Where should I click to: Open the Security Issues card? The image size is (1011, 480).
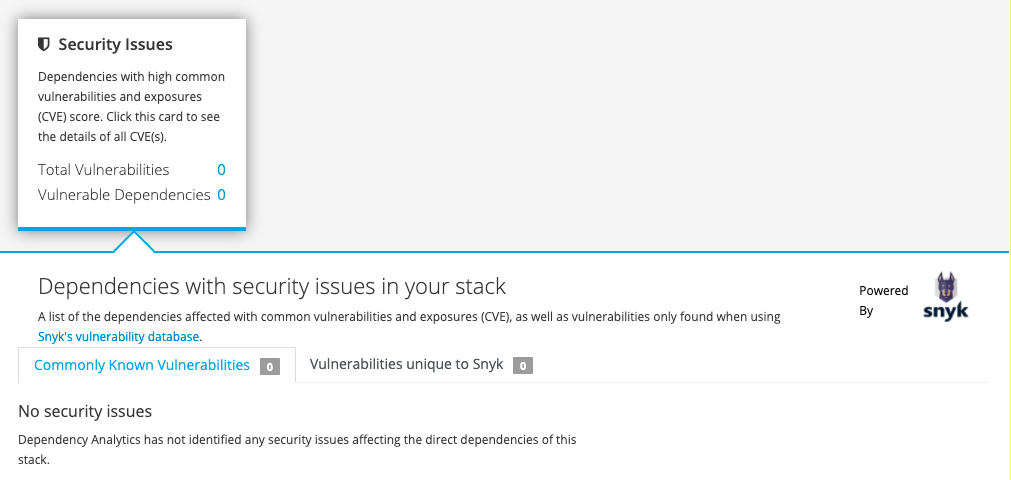pyautogui.click(x=132, y=124)
